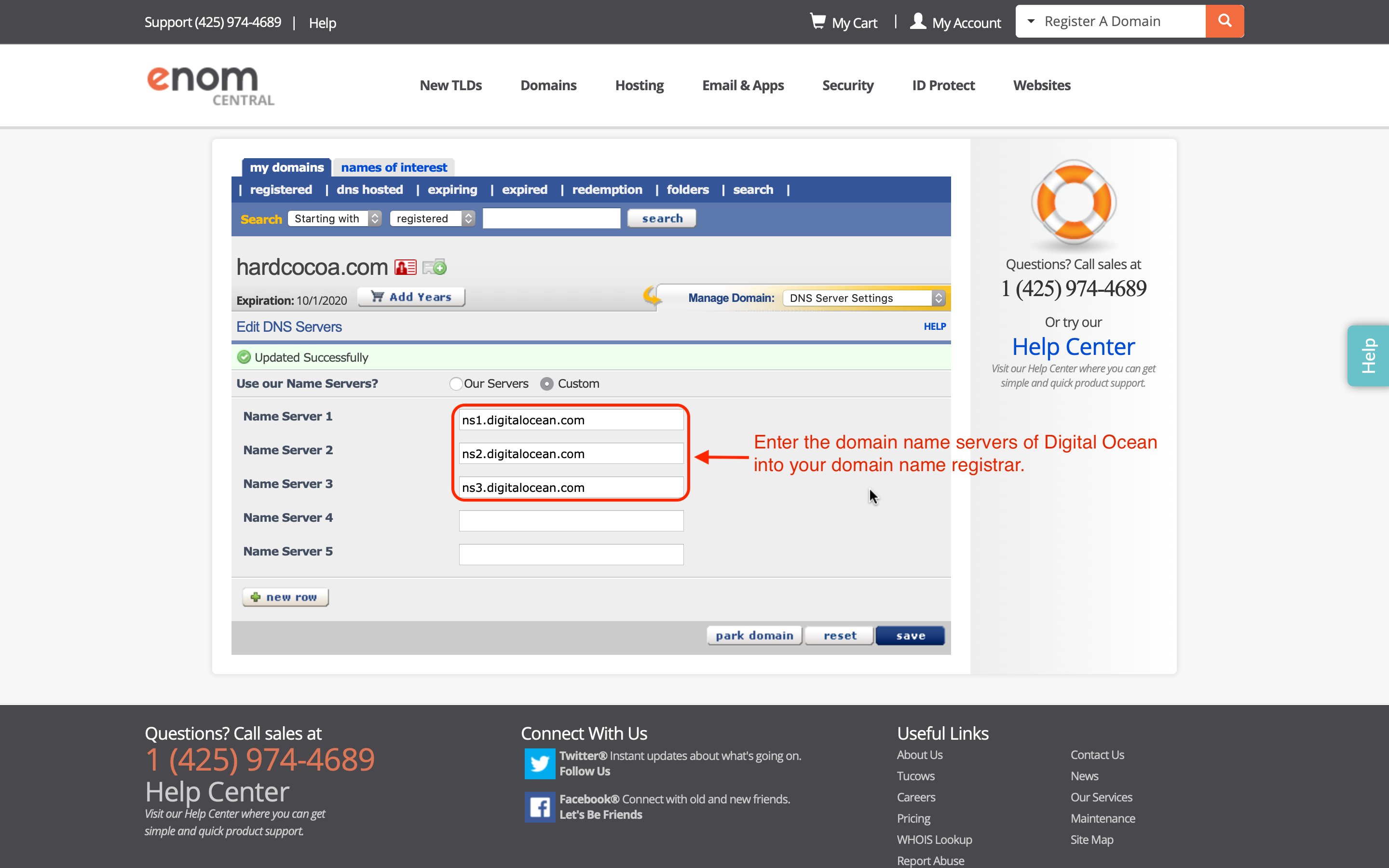The image size is (1389, 868).
Task: Select the Custom radio button
Action: [547, 383]
